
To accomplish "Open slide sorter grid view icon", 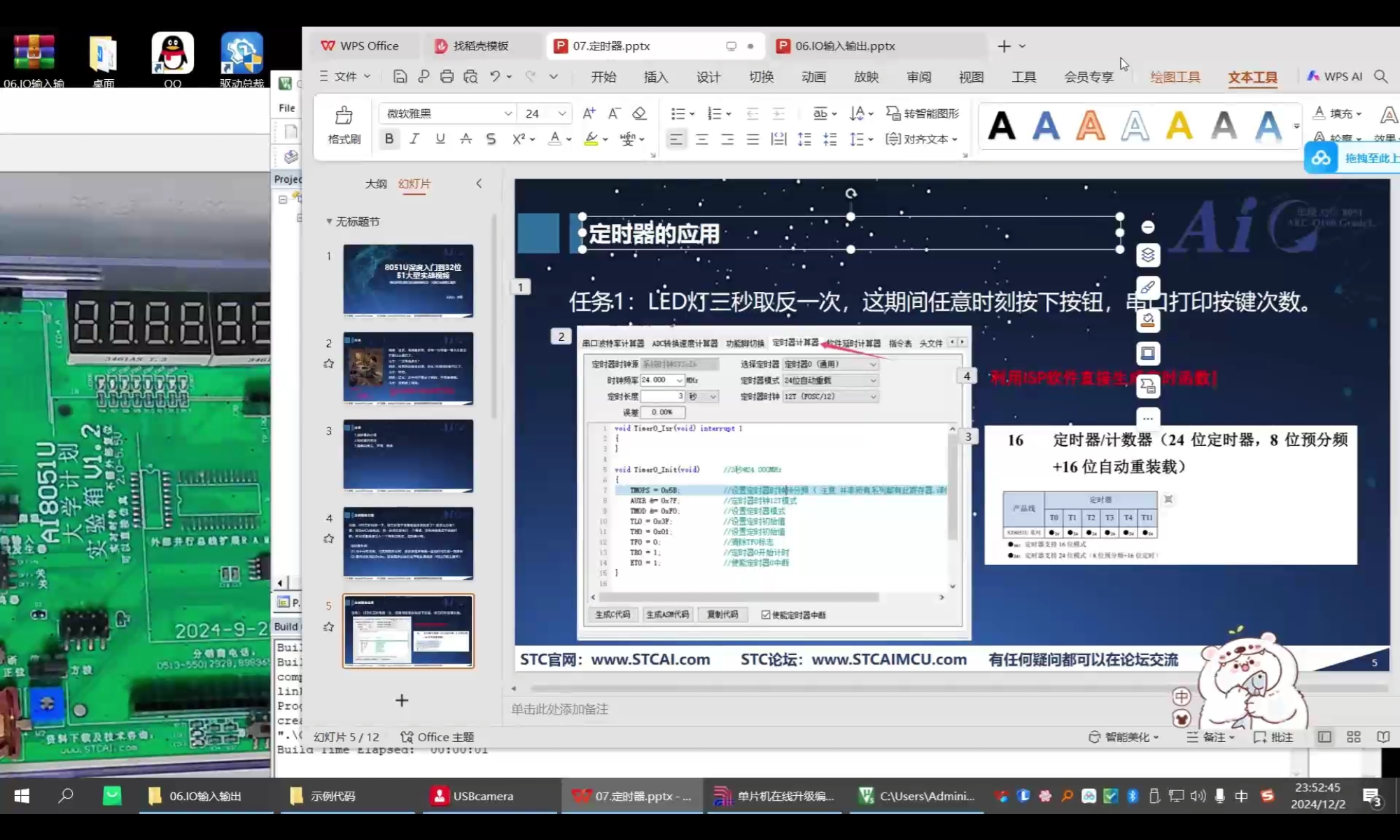I will click(x=1353, y=736).
